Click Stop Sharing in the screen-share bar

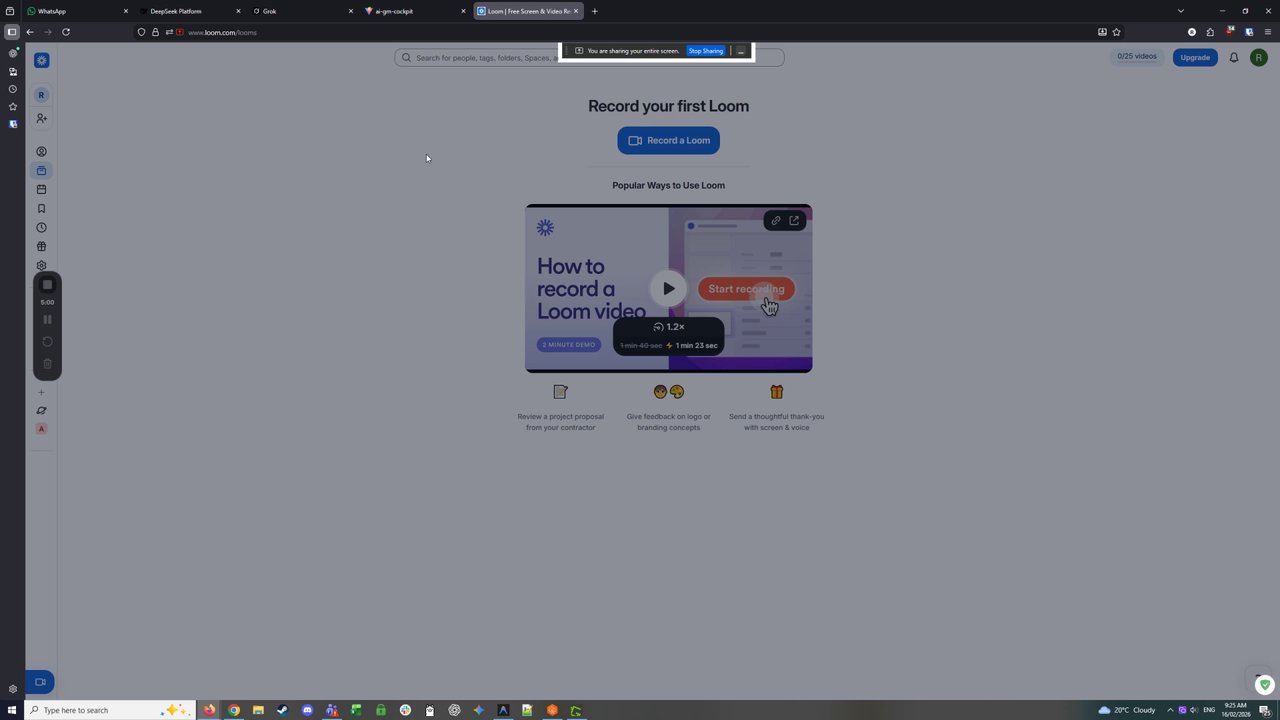pyautogui.click(x=705, y=51)
